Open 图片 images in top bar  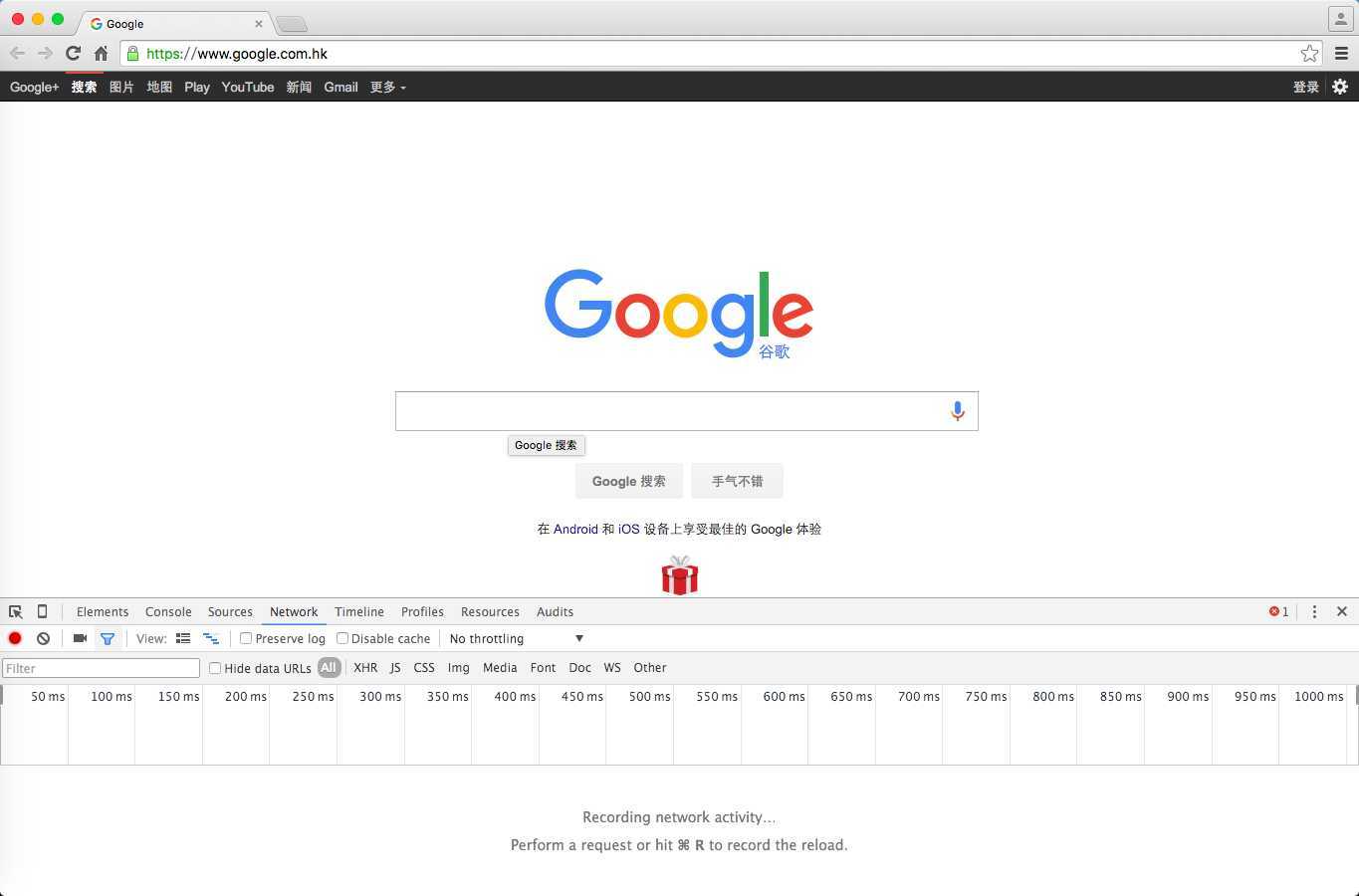[121, 87]
